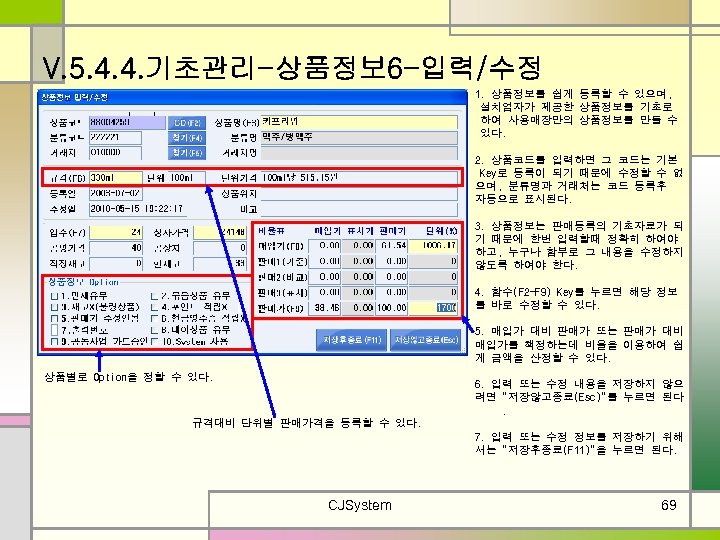Click caption 상품별로 Option을 정할 수 있다

pos(128,377)
